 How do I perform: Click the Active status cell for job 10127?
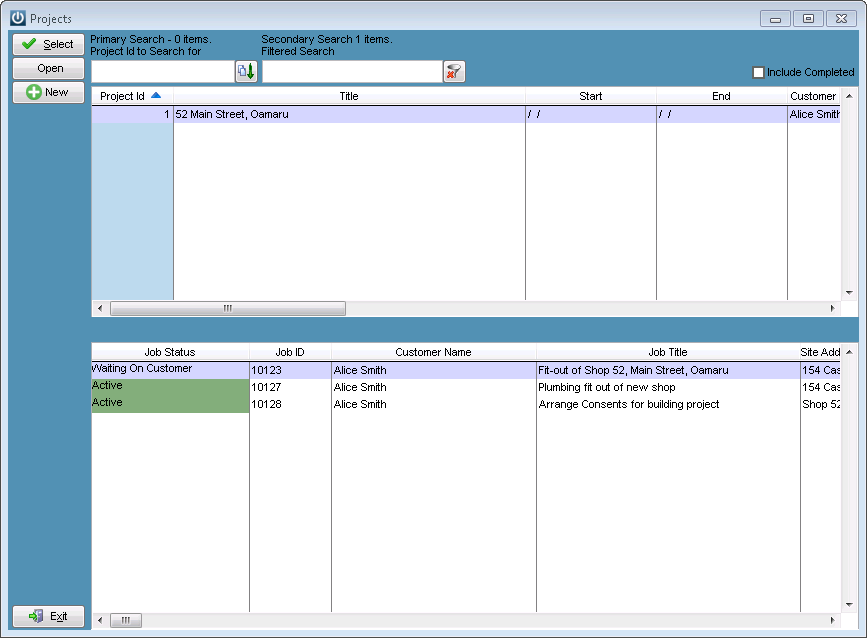(170, 387)
